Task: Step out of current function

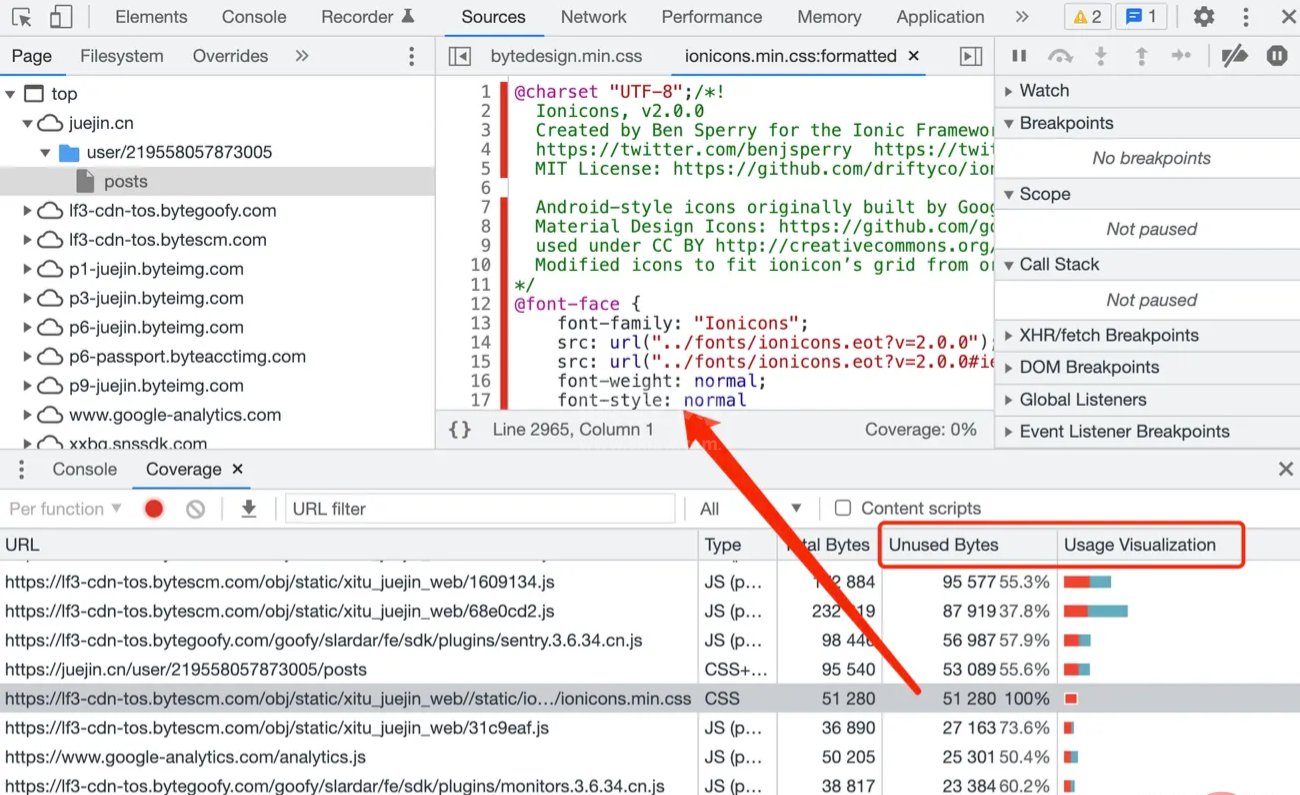Action: pyautogui.click(x=1141, y=56)
